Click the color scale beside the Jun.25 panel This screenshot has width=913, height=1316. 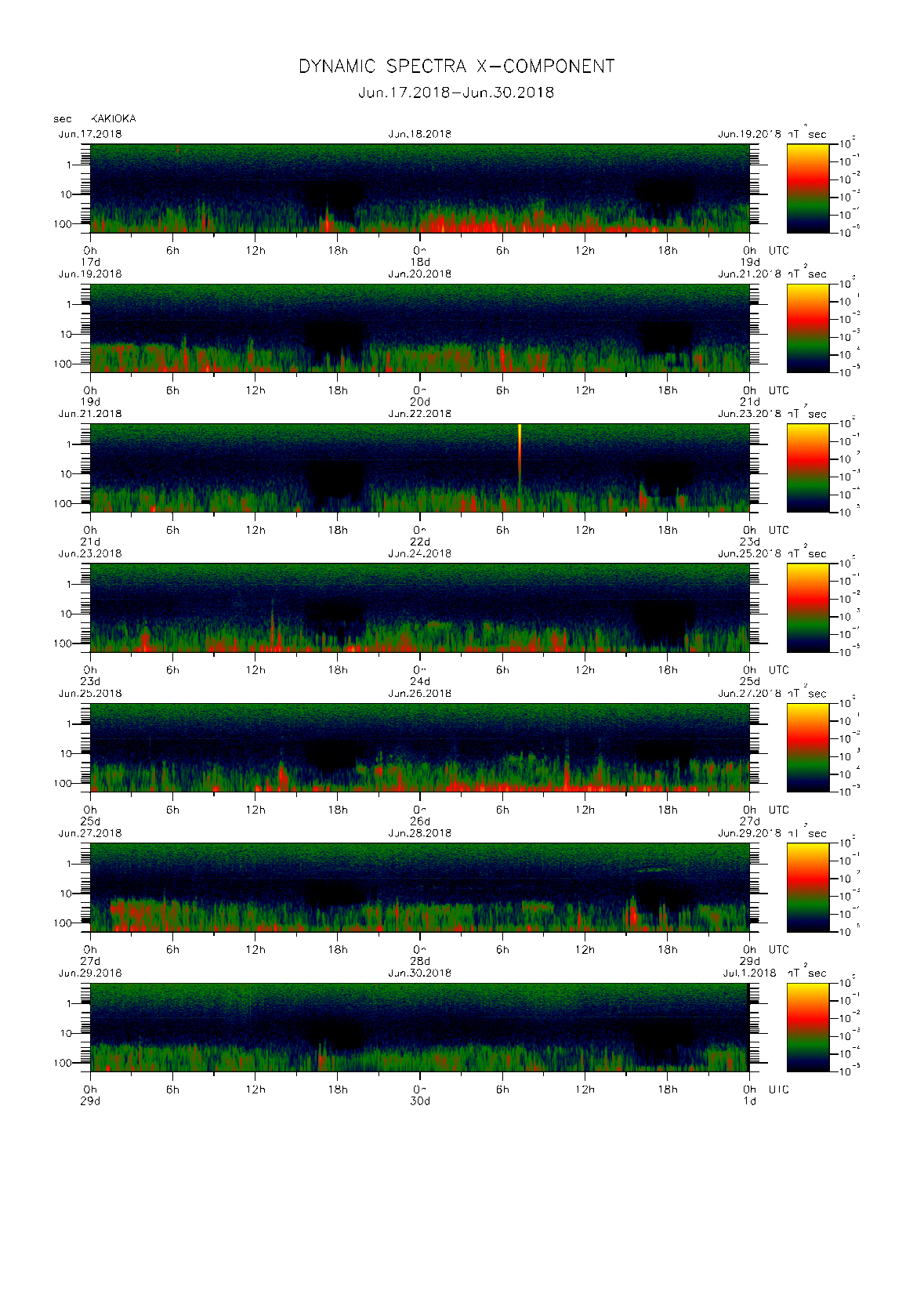(808, 747)
